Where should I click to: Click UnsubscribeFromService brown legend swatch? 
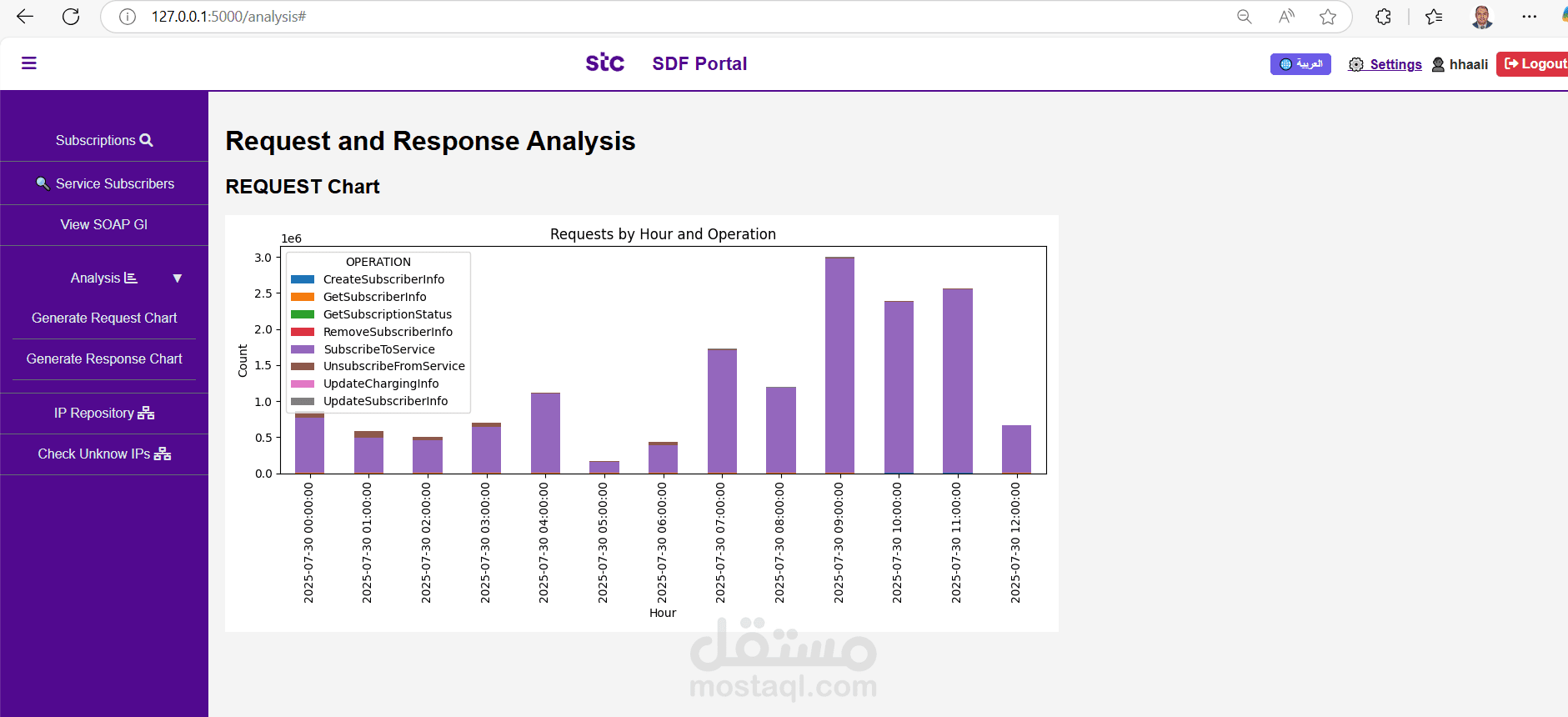(x=303, y=366)
